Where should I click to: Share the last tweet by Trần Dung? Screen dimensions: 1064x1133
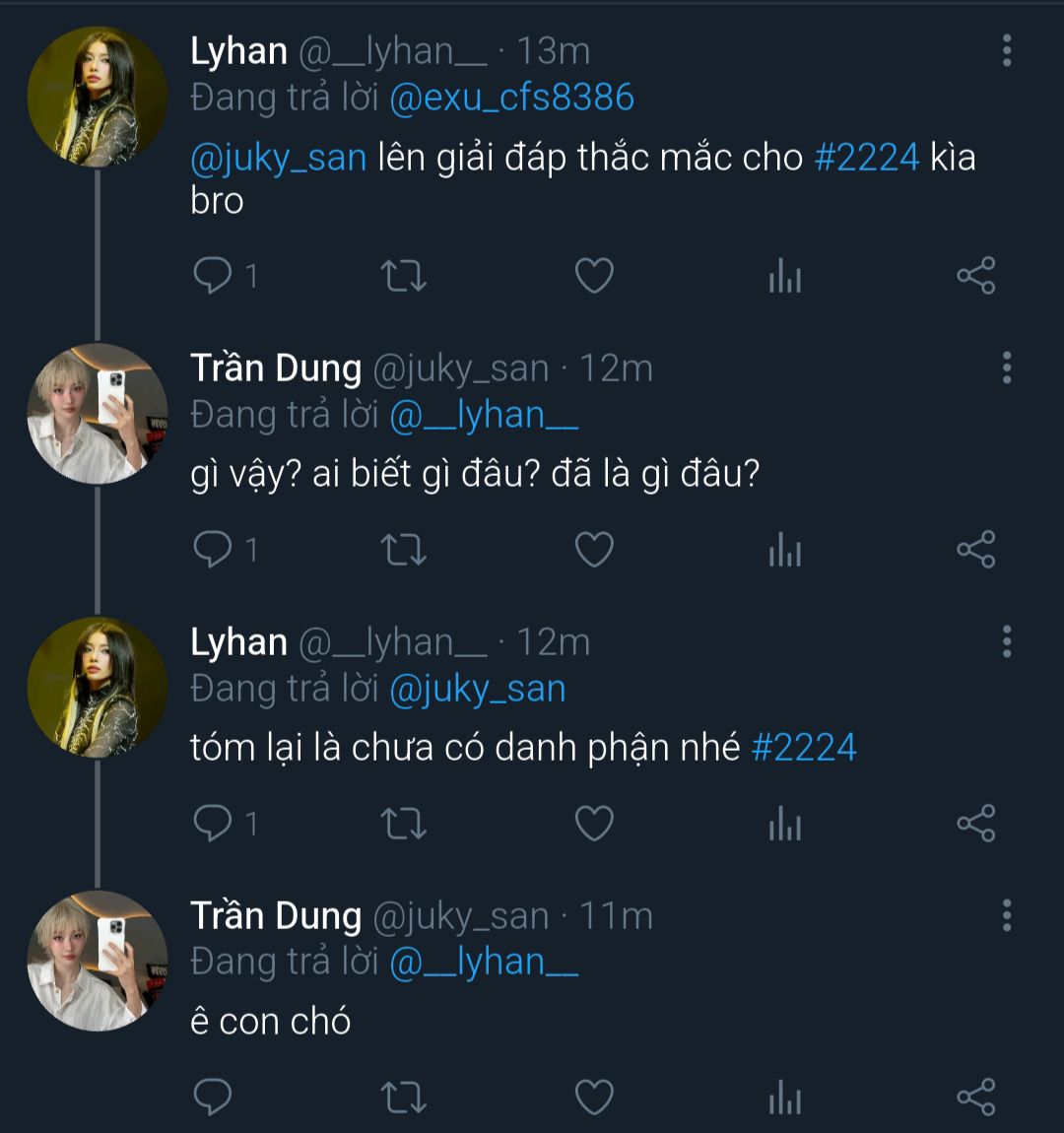[975, 1097]
